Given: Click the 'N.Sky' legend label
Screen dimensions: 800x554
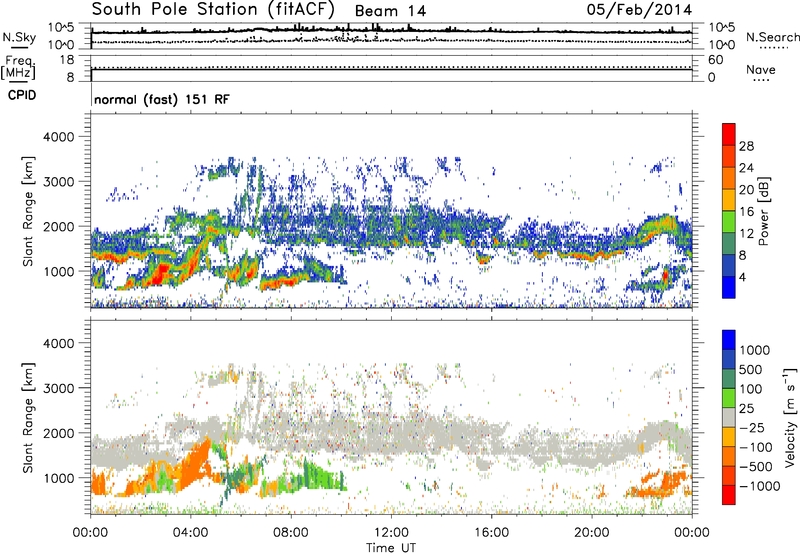Looking at the screenshot, I should [19, 37].
